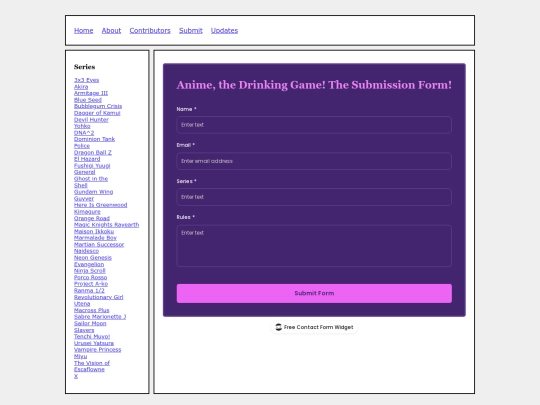The image size is (540, 405).
Task: Select the Blue Seed link
Action: click(88, 100)
